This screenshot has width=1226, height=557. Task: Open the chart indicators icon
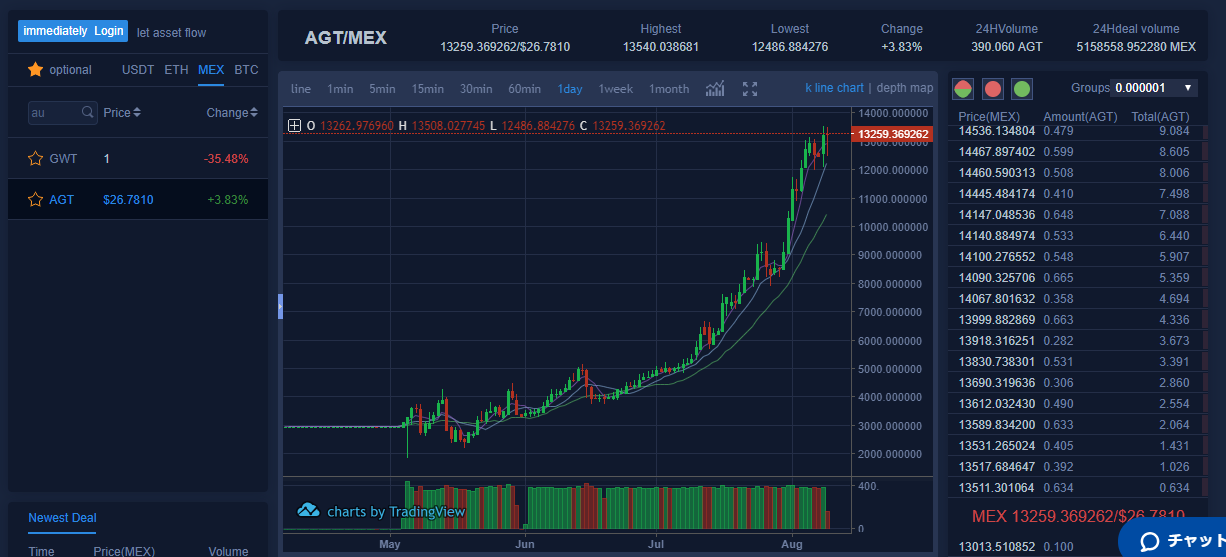[715, 89]
